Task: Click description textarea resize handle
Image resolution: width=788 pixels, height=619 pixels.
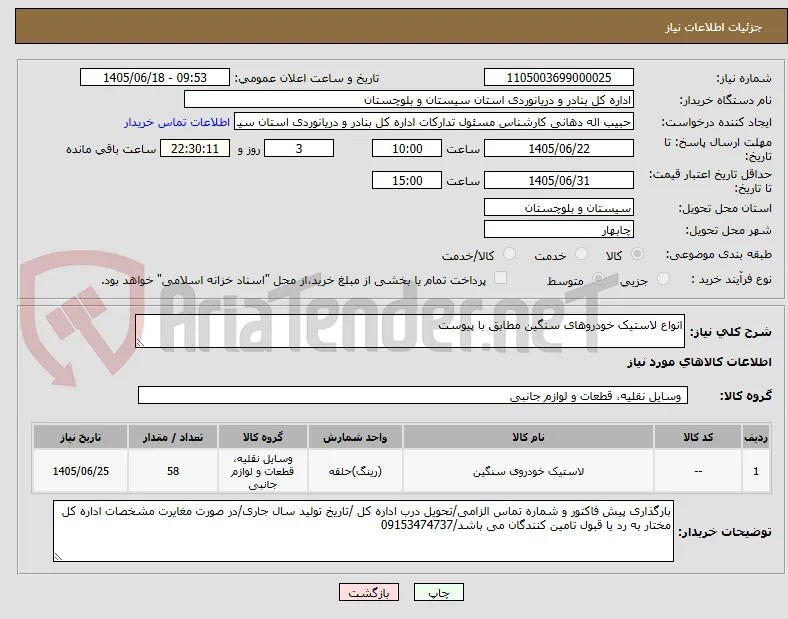Action: point(140,343)
